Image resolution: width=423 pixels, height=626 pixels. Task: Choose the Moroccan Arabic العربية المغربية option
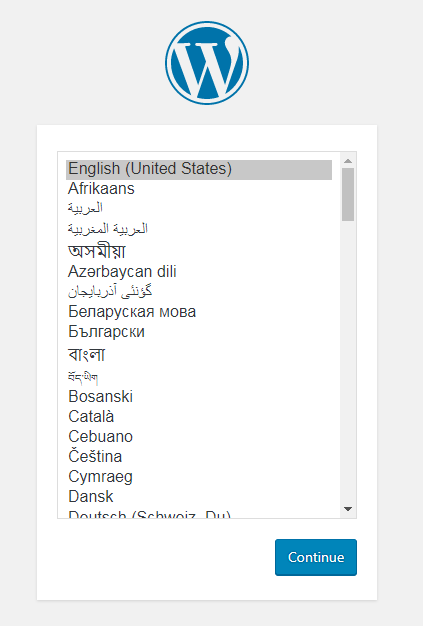tap(199, 229)
